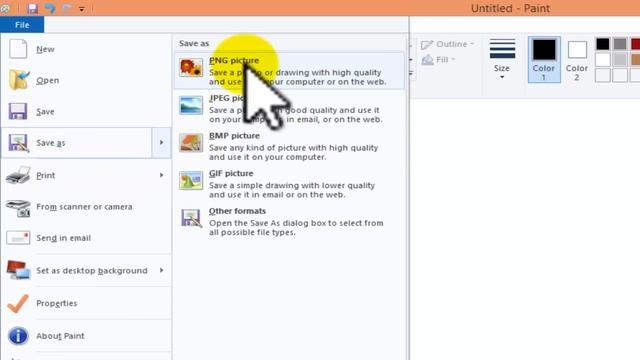Select Color 1 button
The height and width of the screenshot is (360, 640).
click(544, 60)
